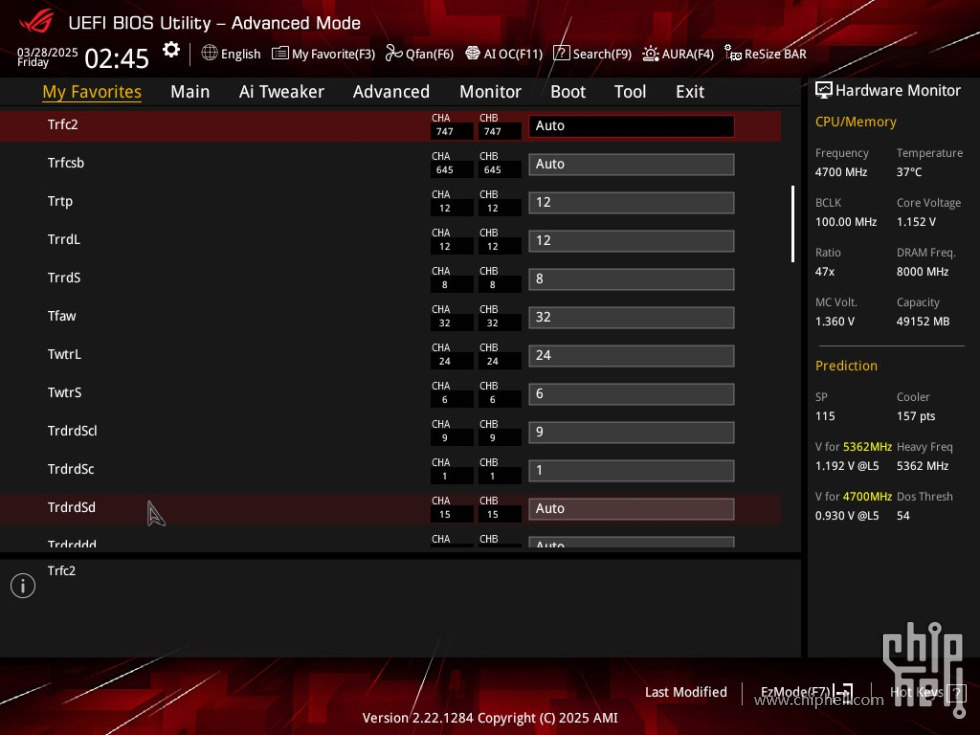Screen dimensions: 980x735
Task: Click the TrdrdSc value field showing 1
Action: click(x=631, y=471)
